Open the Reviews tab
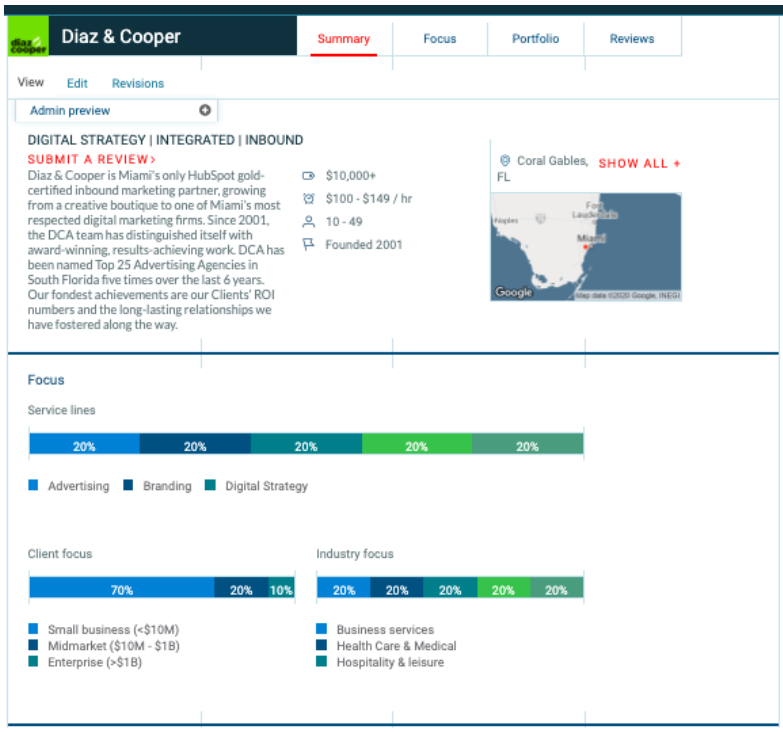This screenshot has width=783, height=732. [x=632, y=39]
